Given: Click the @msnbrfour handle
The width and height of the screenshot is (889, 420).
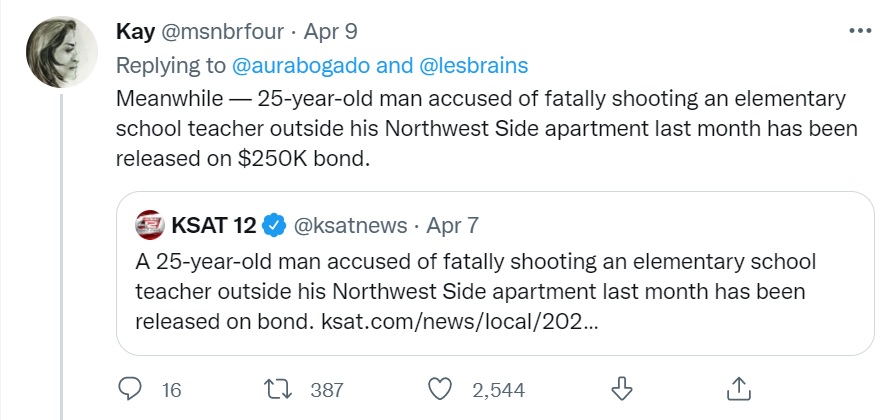Looking at the screenshot, I should point(223,32).
